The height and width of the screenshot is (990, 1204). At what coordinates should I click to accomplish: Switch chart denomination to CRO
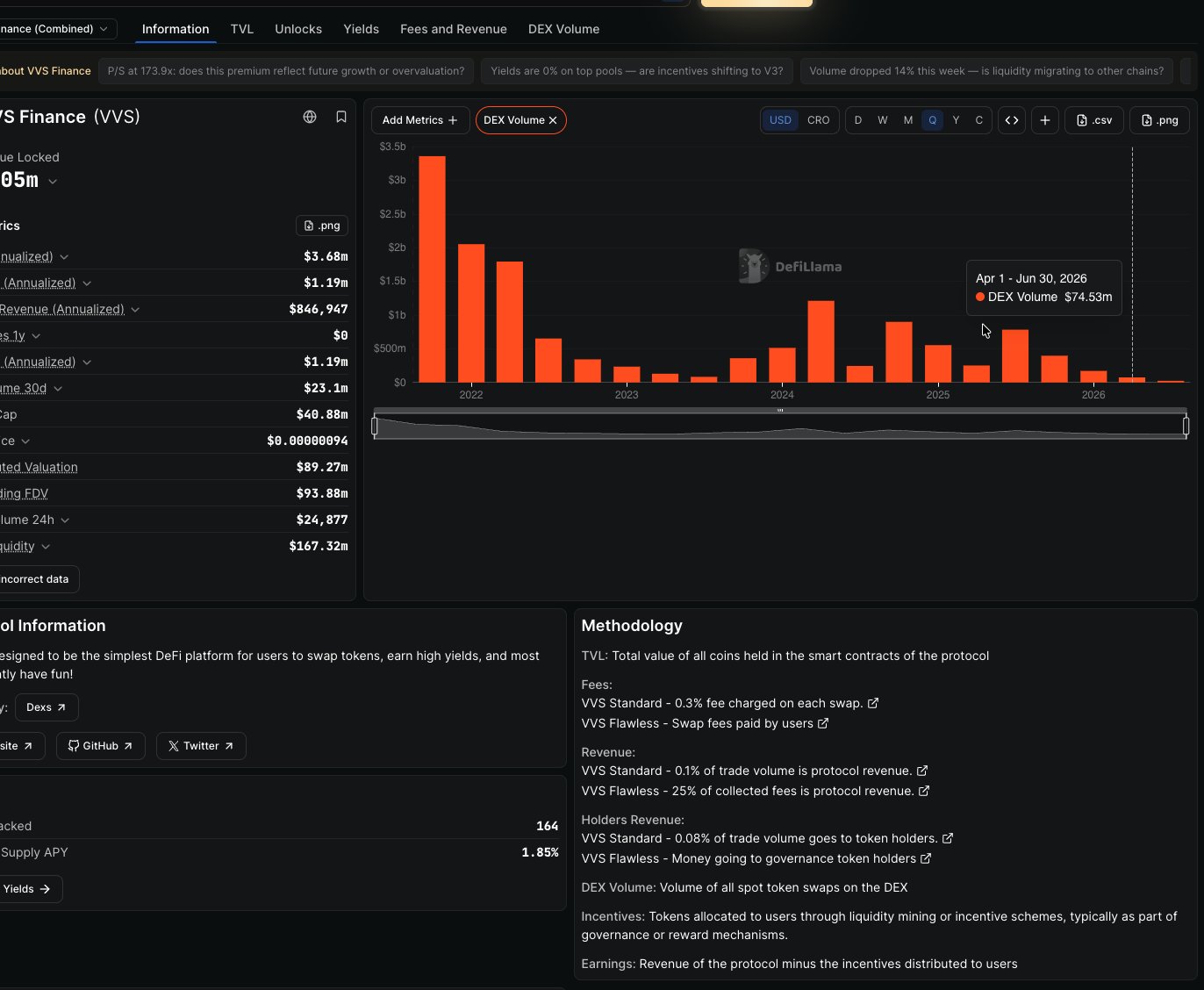818,120
